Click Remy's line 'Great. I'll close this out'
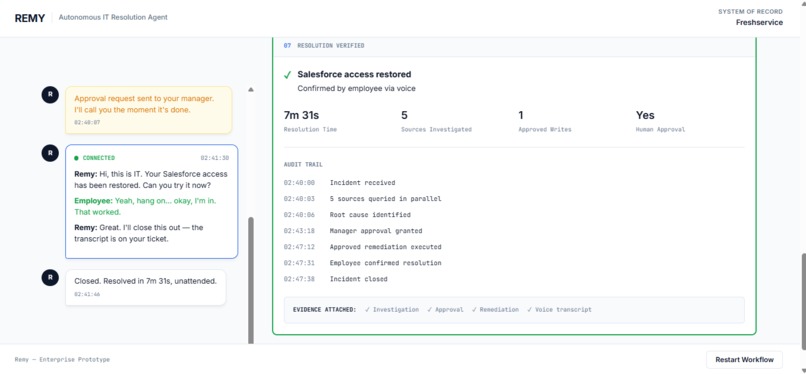806x374 pixels. pos(139,233)
